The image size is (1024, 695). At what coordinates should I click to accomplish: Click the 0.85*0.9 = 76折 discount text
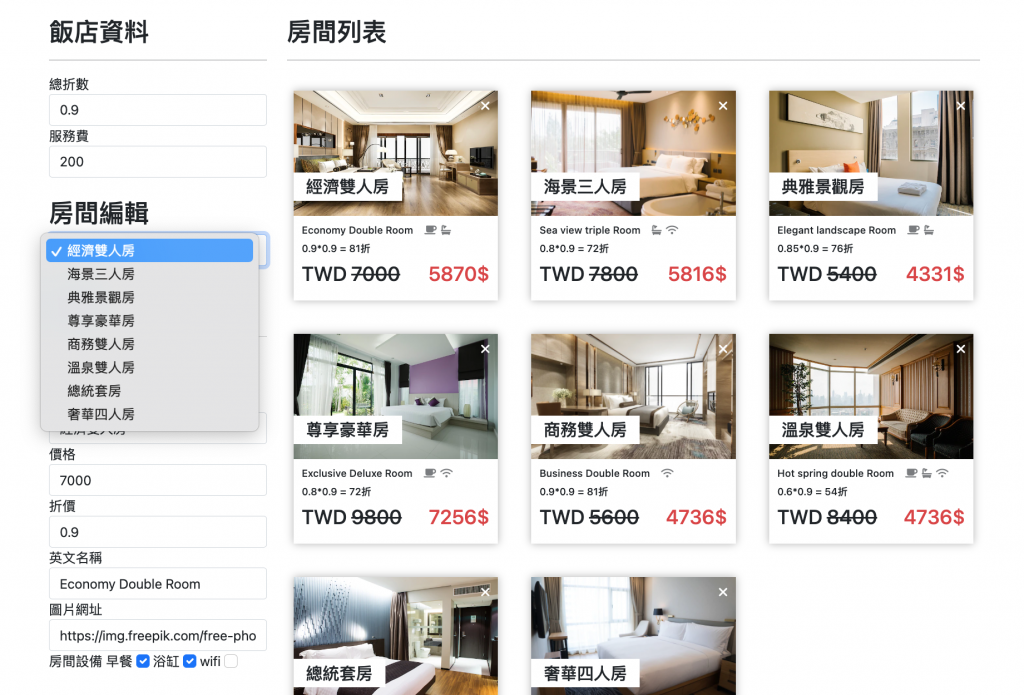tap(815, 248)
